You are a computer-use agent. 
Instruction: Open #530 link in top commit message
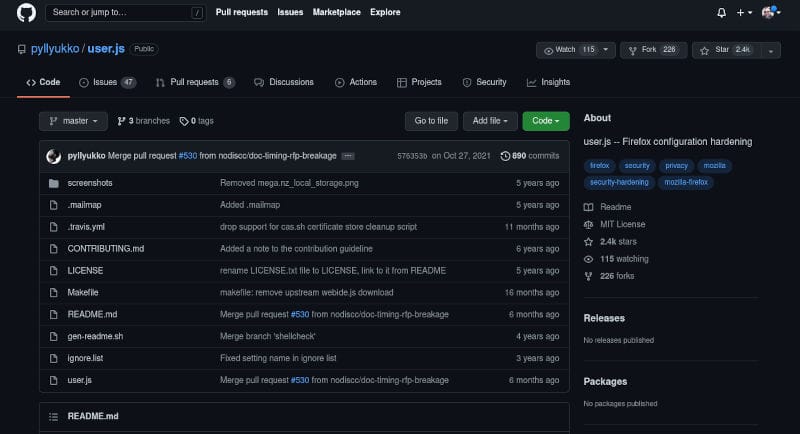188,156
